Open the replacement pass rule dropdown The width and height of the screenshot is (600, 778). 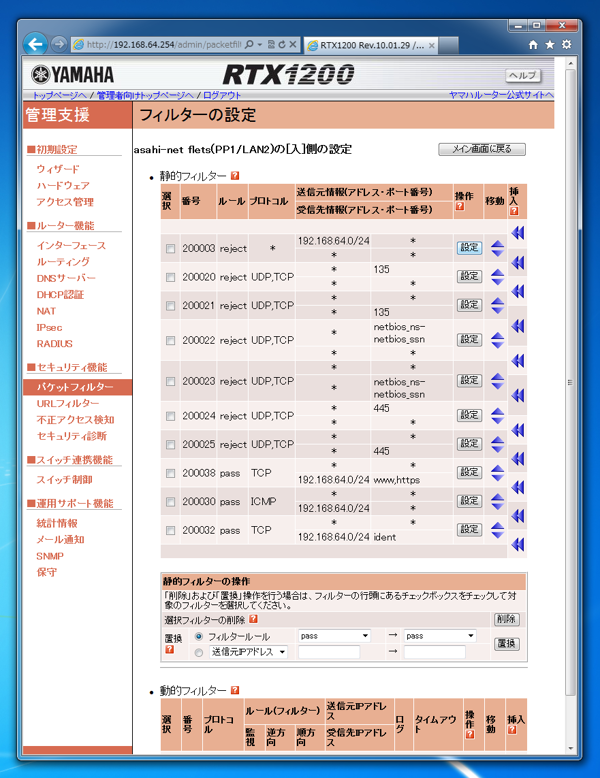click(x=440, y=636)
